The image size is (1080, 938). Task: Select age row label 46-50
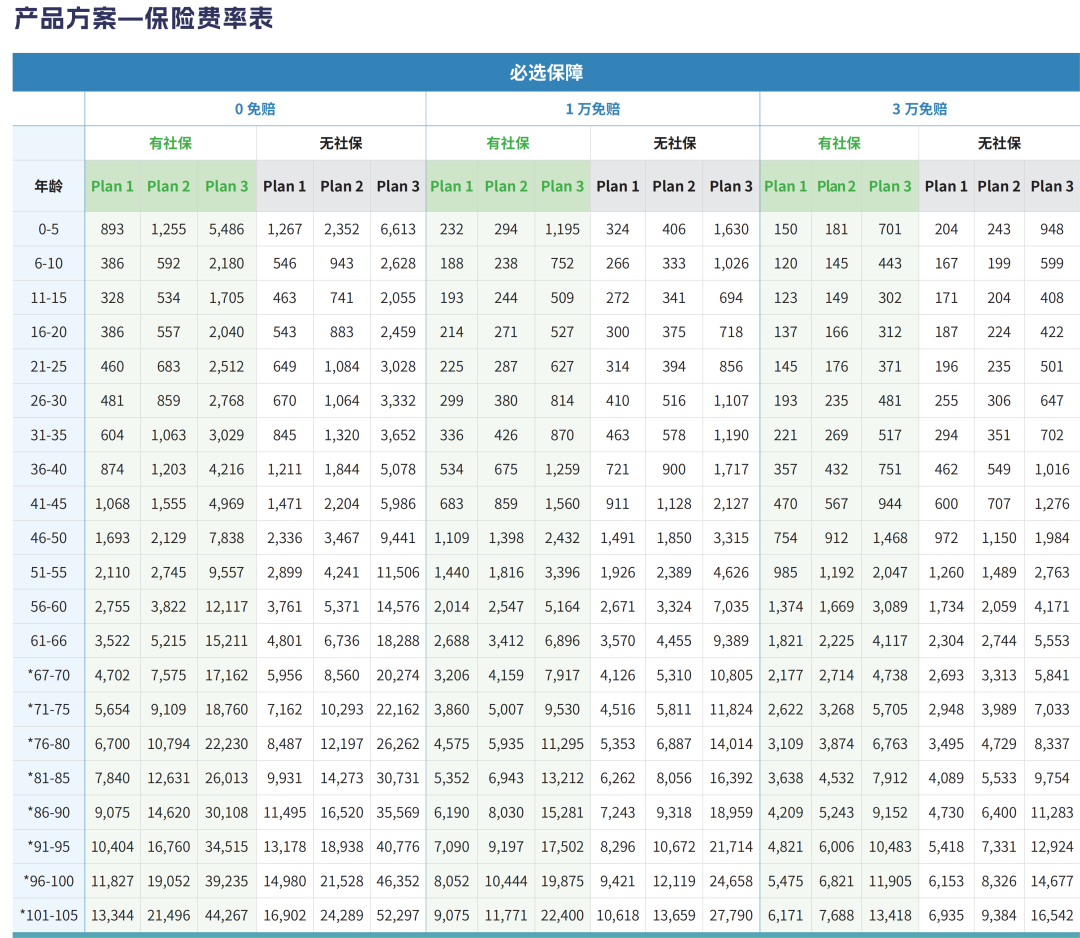coord(48,538)
